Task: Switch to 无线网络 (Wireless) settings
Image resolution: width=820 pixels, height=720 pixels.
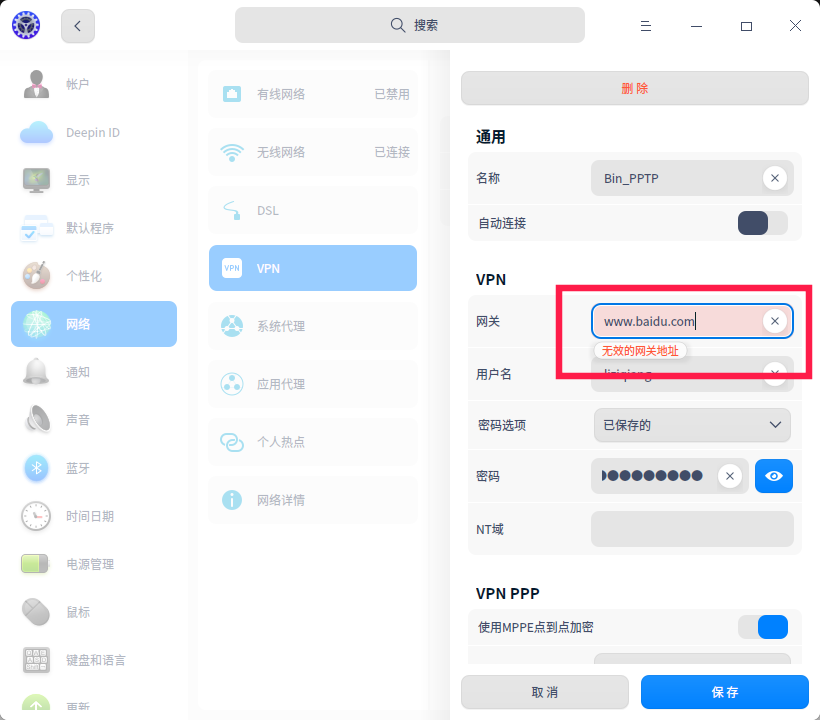Action: (x=312, y=152)
